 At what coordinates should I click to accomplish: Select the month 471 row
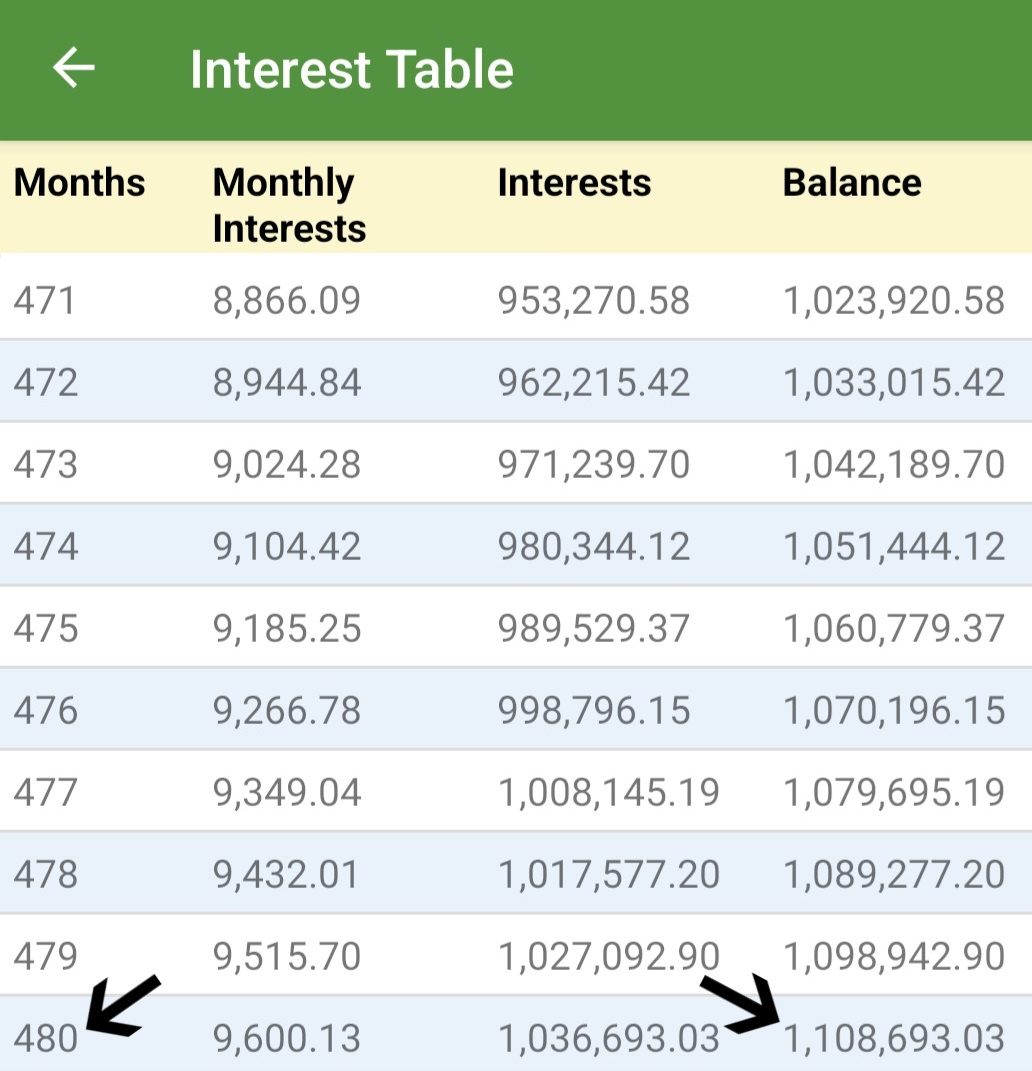coord(45,300)
